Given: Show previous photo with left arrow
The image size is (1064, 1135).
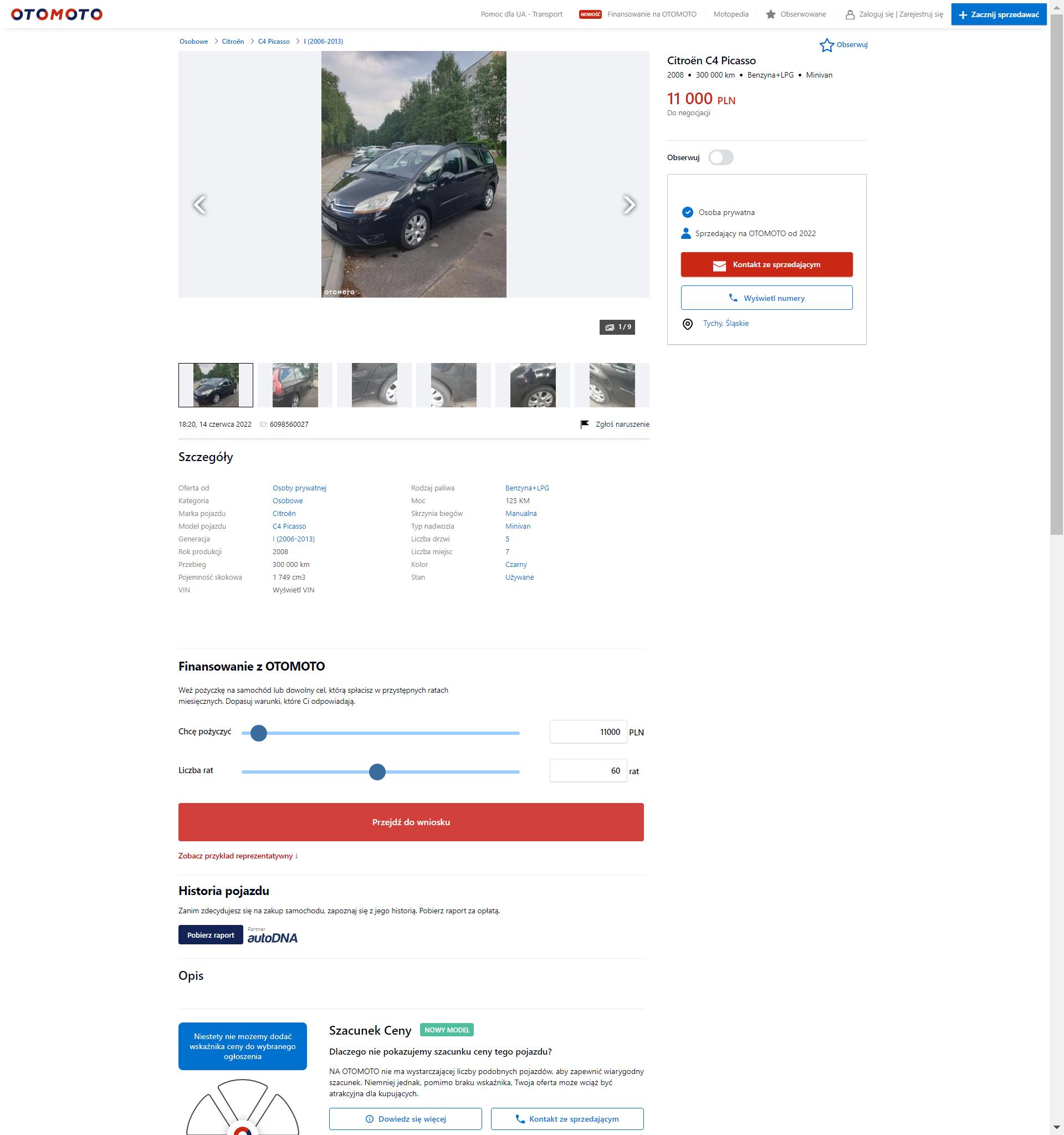Looking at the screenshot, I should (199, 204).
